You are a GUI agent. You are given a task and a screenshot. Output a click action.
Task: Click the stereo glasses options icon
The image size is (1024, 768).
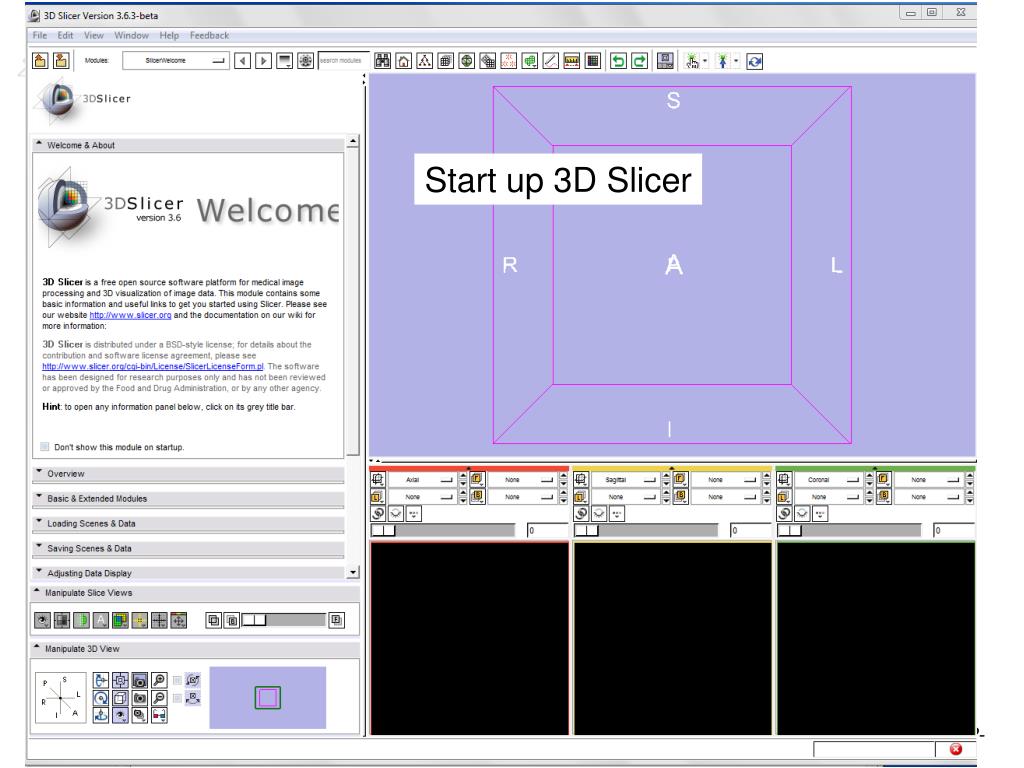tap(159, 715)
